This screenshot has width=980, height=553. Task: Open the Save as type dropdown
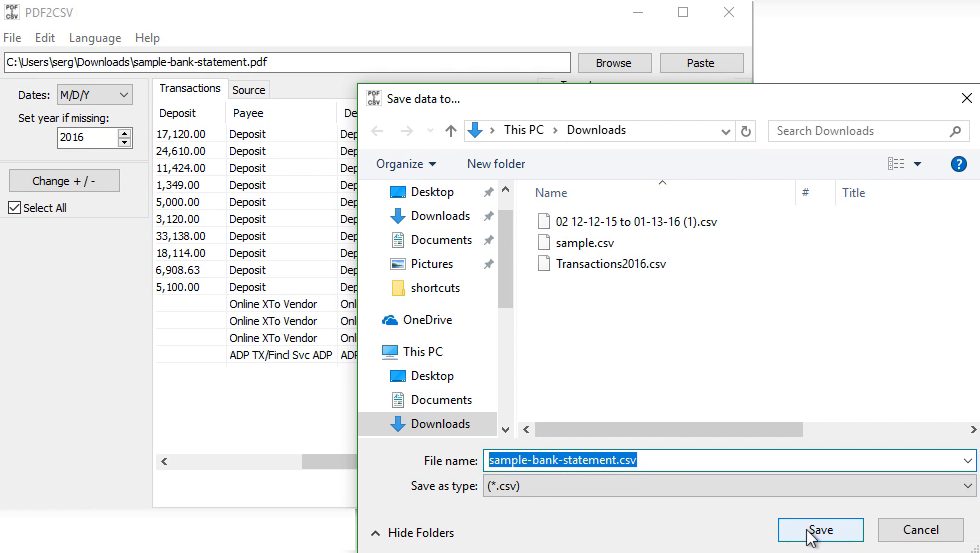pyautogui.click(x=729, y=486)
